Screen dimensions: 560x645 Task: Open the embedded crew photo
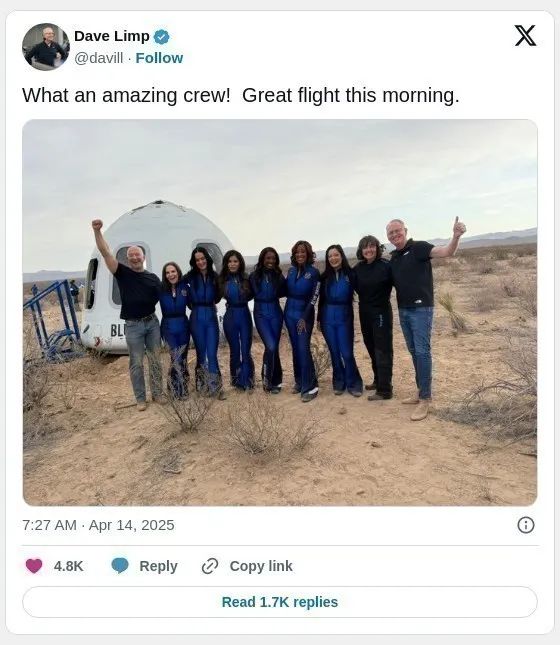(x=280, y=313)
